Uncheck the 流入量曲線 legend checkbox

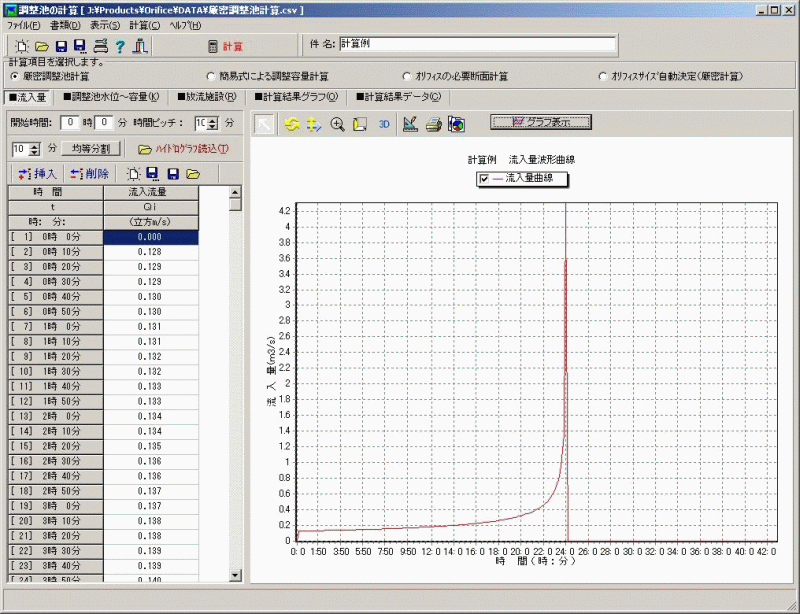coord(485,179)
